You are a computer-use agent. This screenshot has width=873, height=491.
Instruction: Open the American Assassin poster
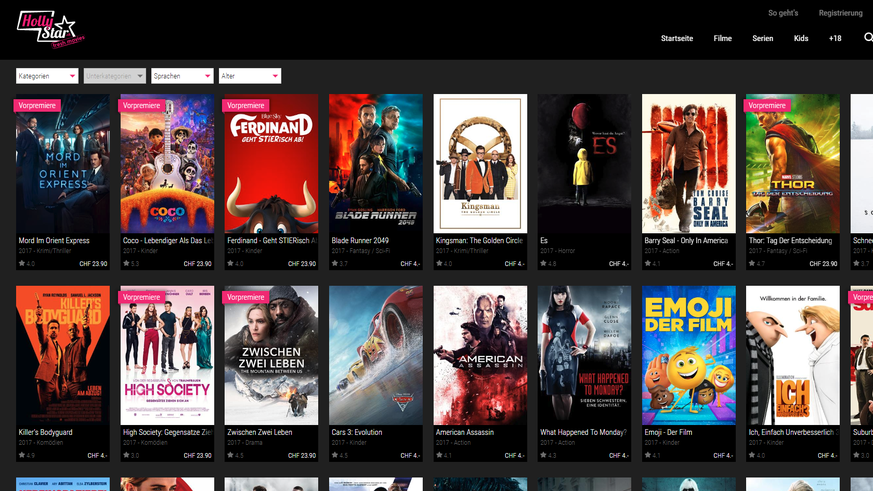pyautogui.click(x=480, y=355)
